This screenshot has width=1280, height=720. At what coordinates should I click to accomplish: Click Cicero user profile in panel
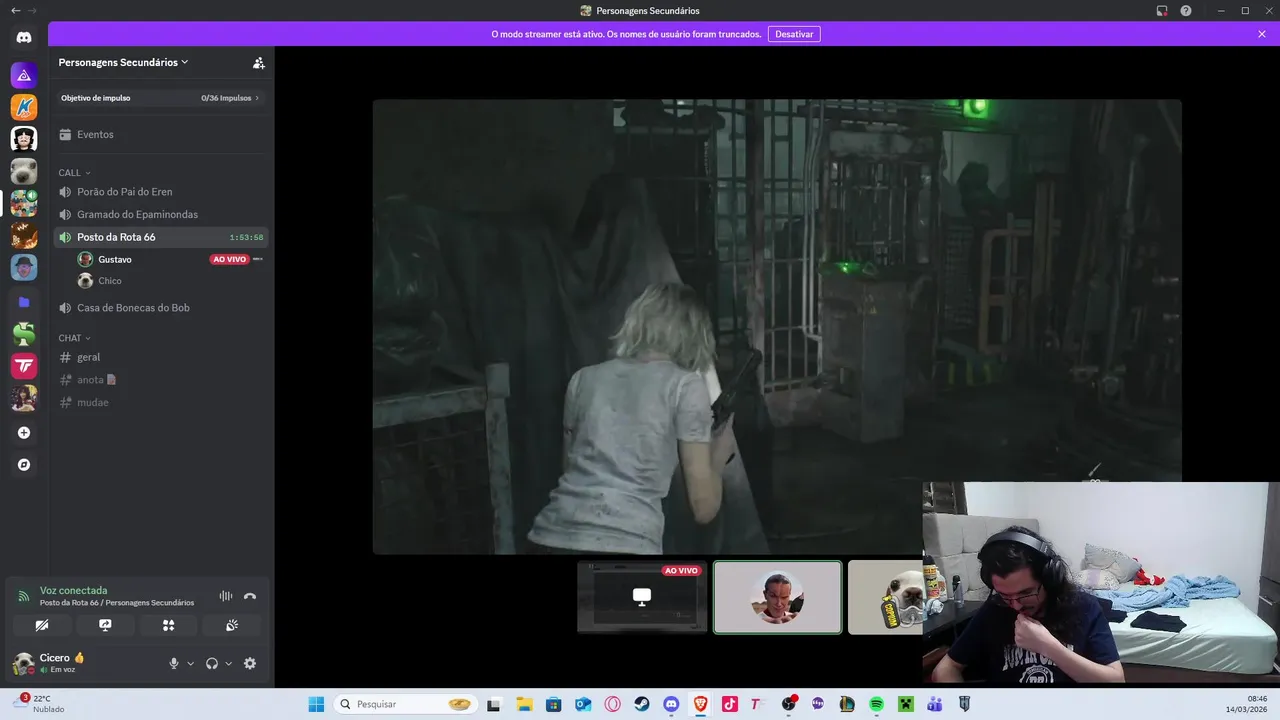(62, 663)
